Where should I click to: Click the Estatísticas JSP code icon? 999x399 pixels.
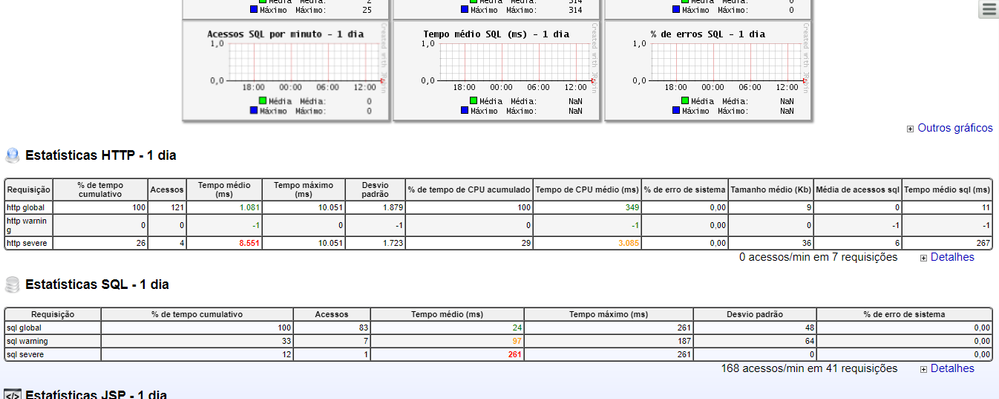coord(12,395)
